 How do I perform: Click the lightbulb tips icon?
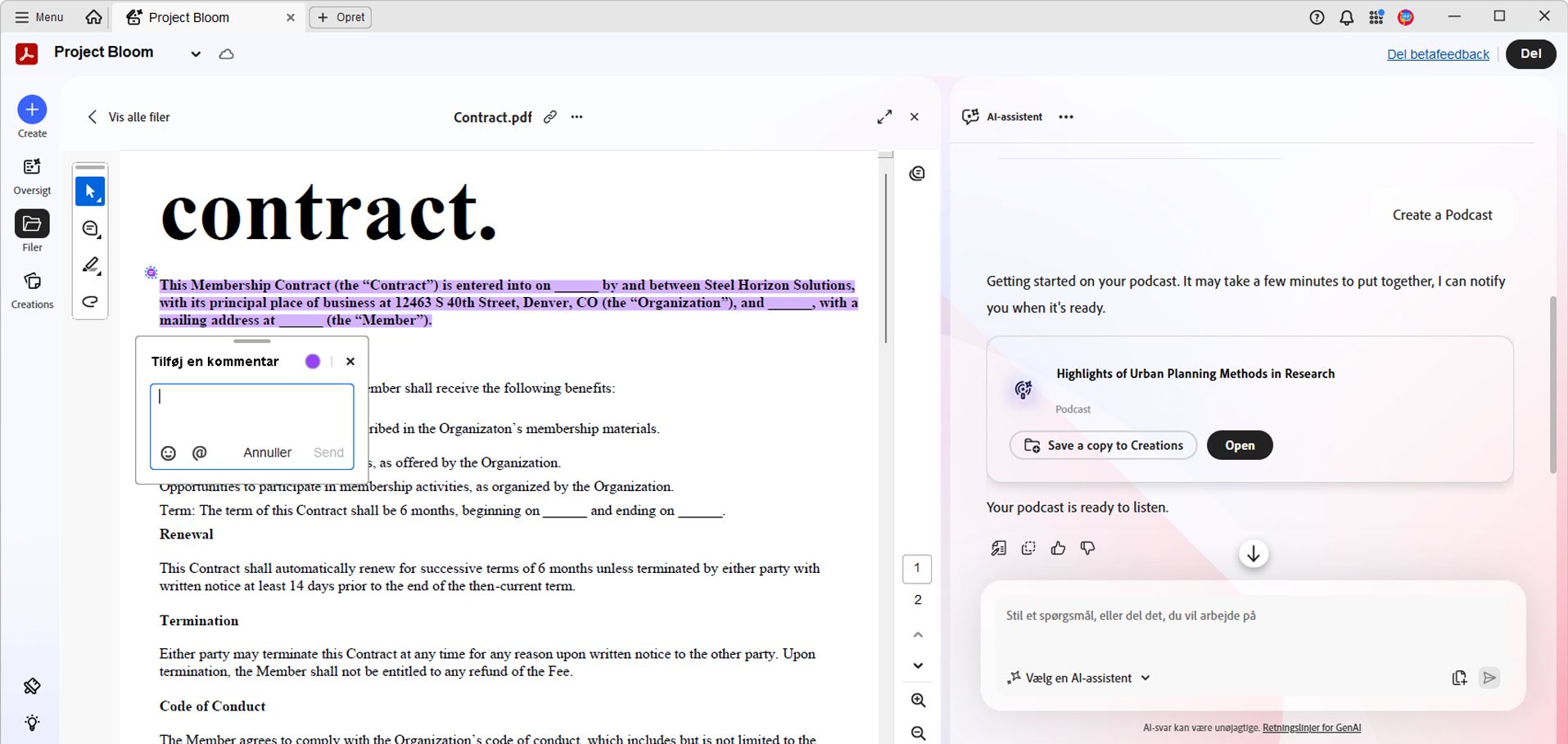point(32,723)
